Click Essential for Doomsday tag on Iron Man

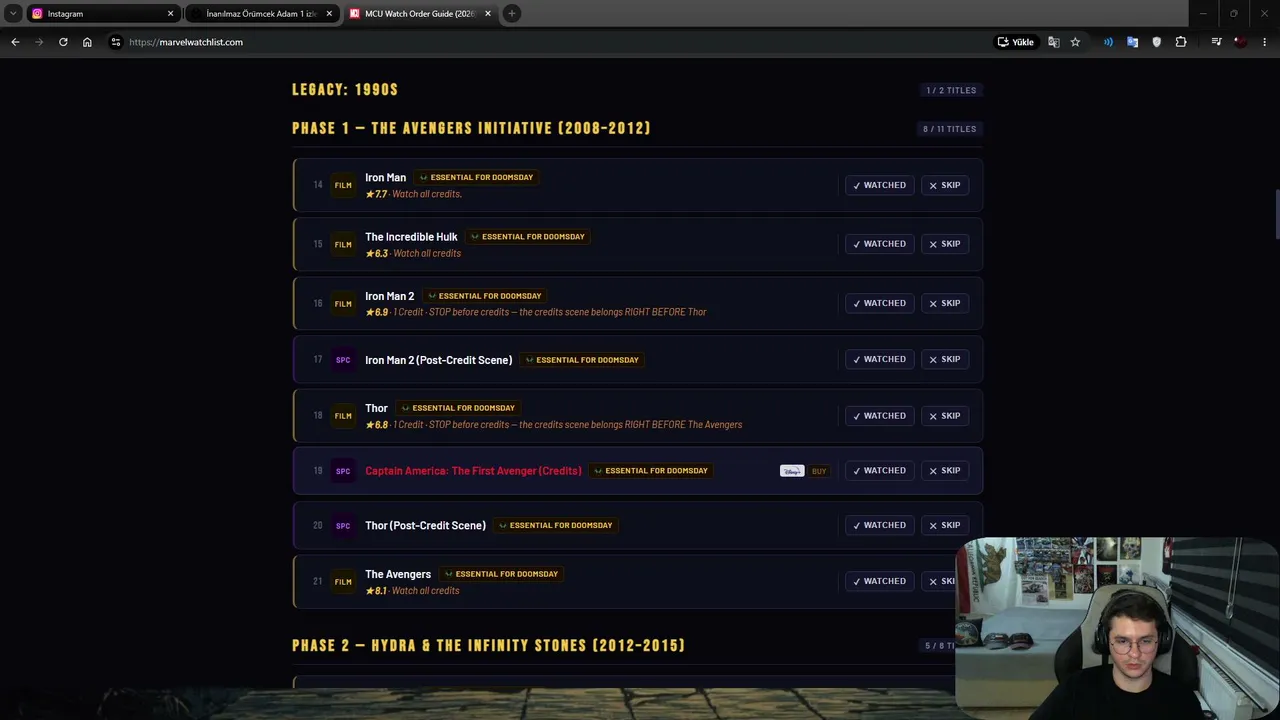476,177
